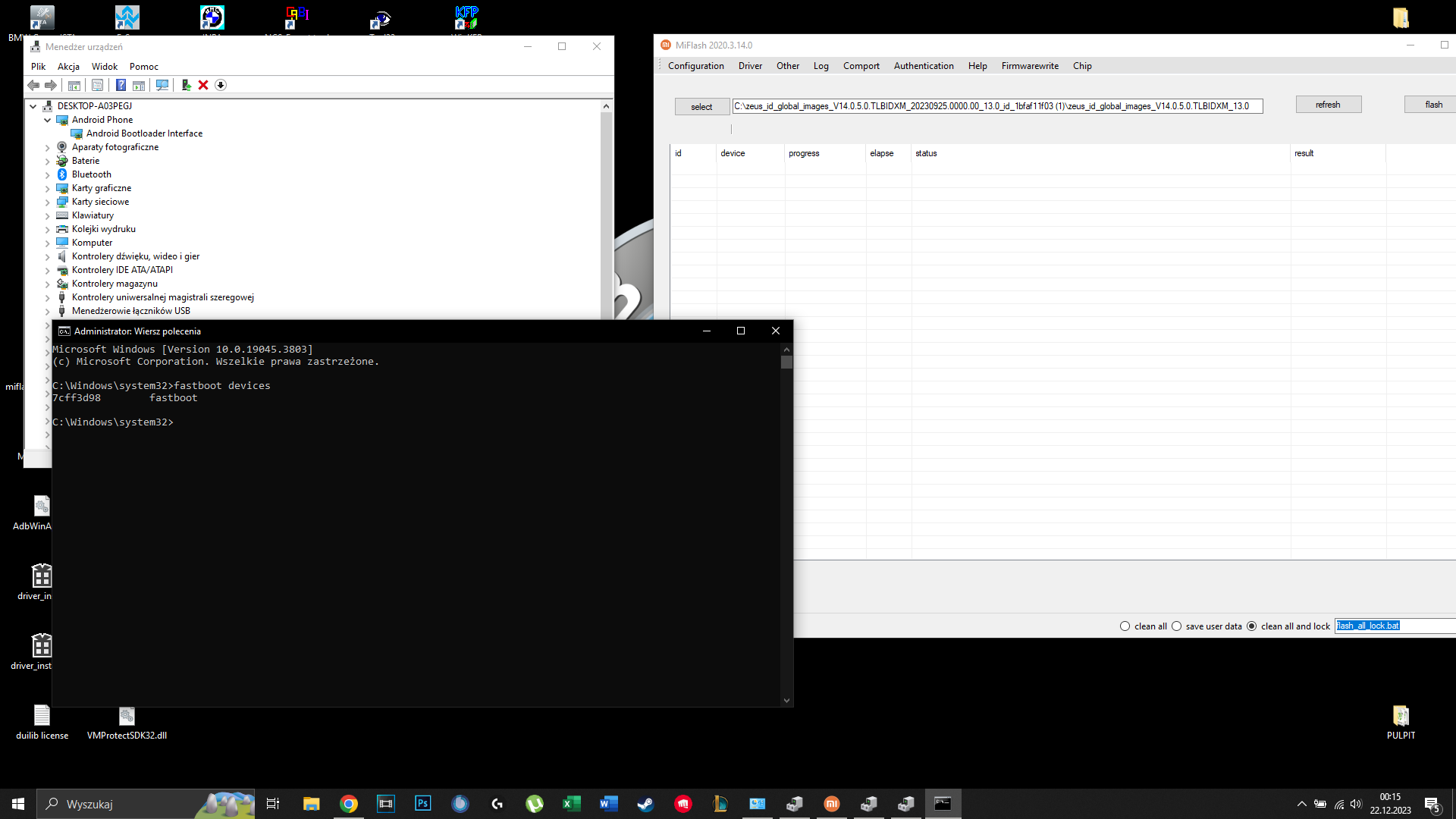Click the disable device down-arrow icon
This screenshot has width=1456, height=819.
coord(221,85)
